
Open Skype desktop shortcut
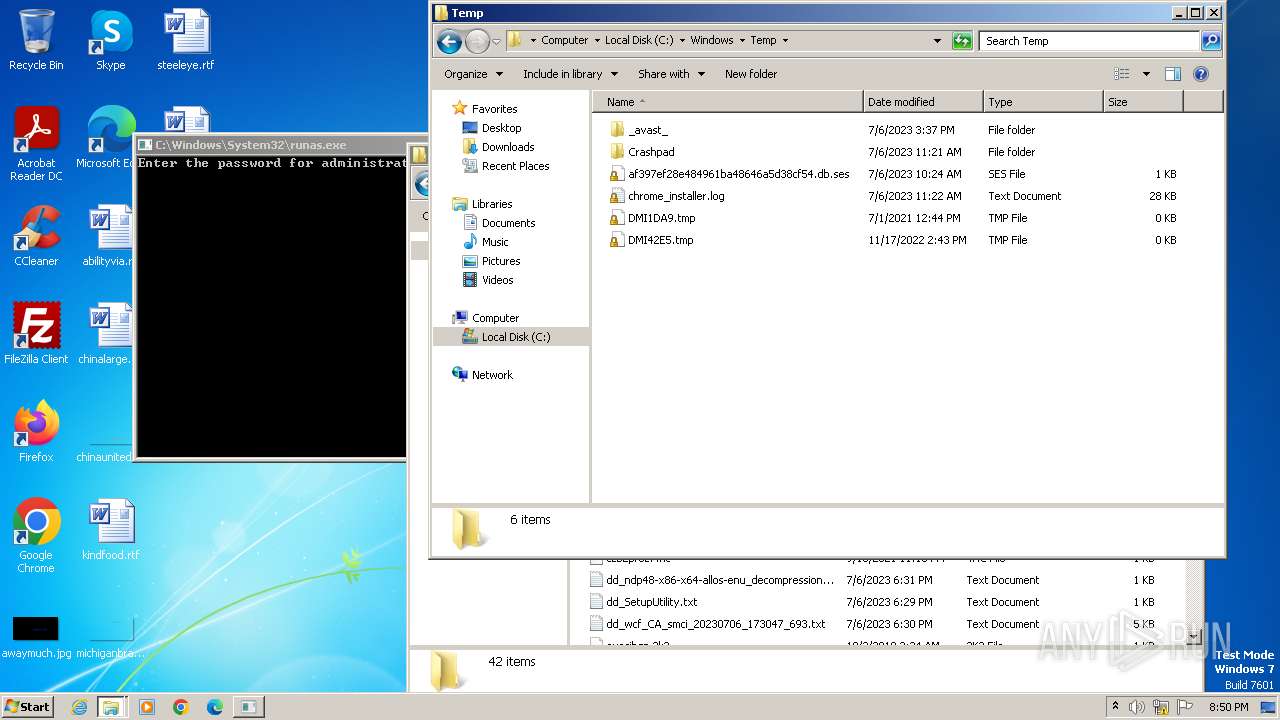(x=110, y=41)
